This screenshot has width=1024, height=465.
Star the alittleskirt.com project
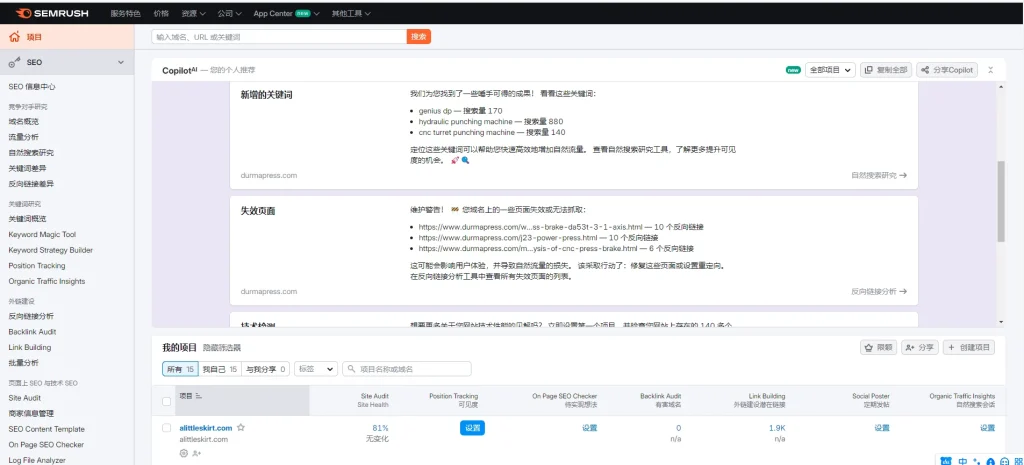pos(240,428)
